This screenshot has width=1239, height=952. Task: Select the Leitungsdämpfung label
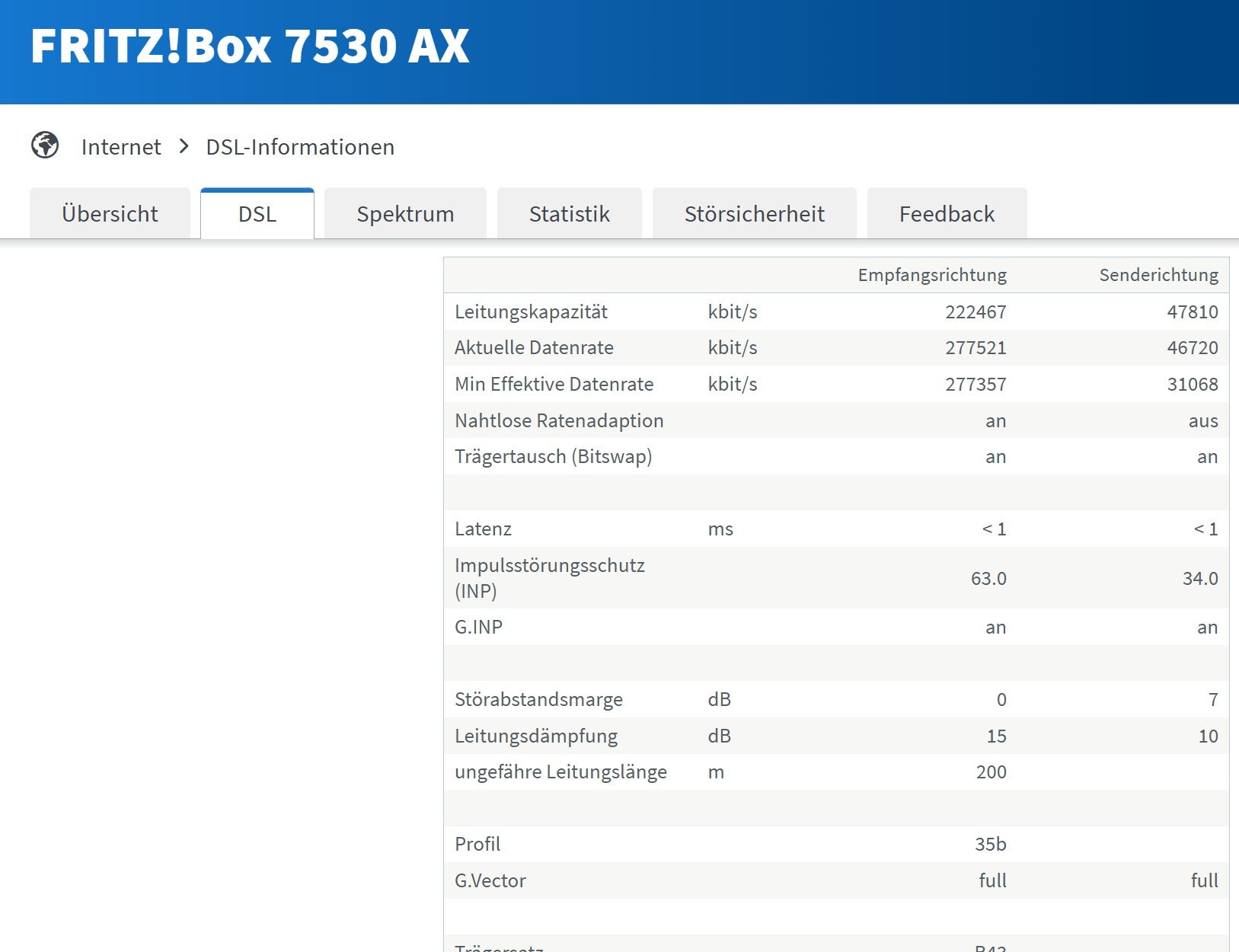[x=536, y=736]
